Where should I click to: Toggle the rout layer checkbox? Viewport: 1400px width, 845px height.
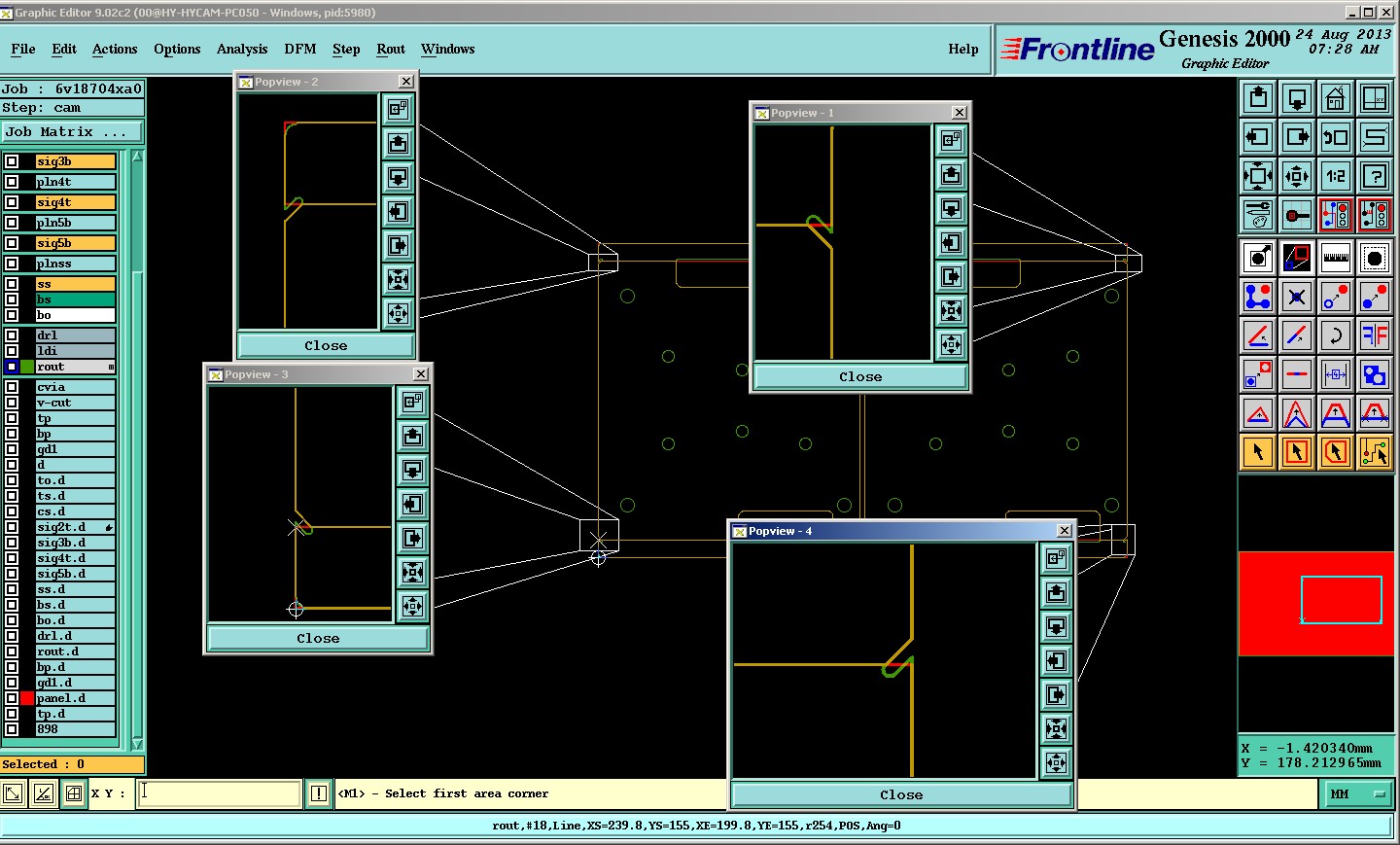click(x=12, y=367)
